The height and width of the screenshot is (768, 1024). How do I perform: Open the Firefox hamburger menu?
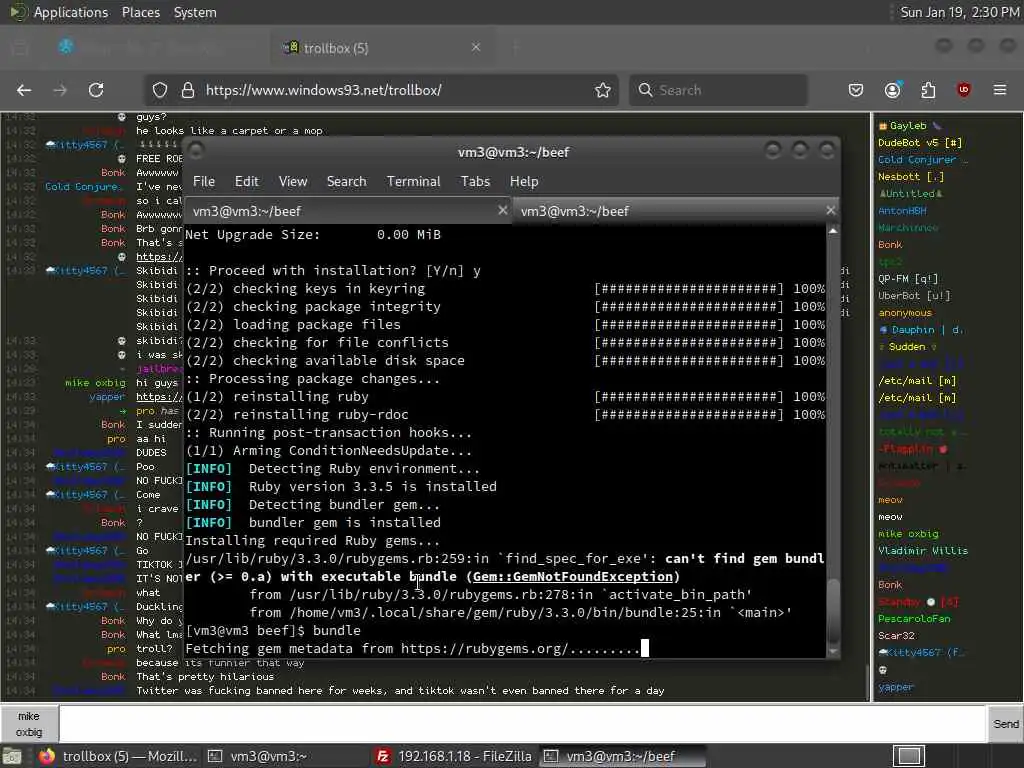point(1000,90)
